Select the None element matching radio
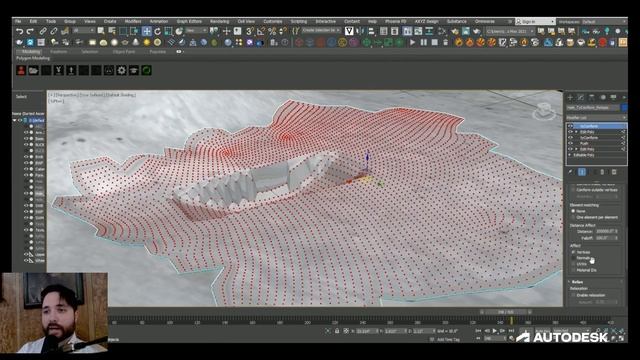 [x=573, y=211]
